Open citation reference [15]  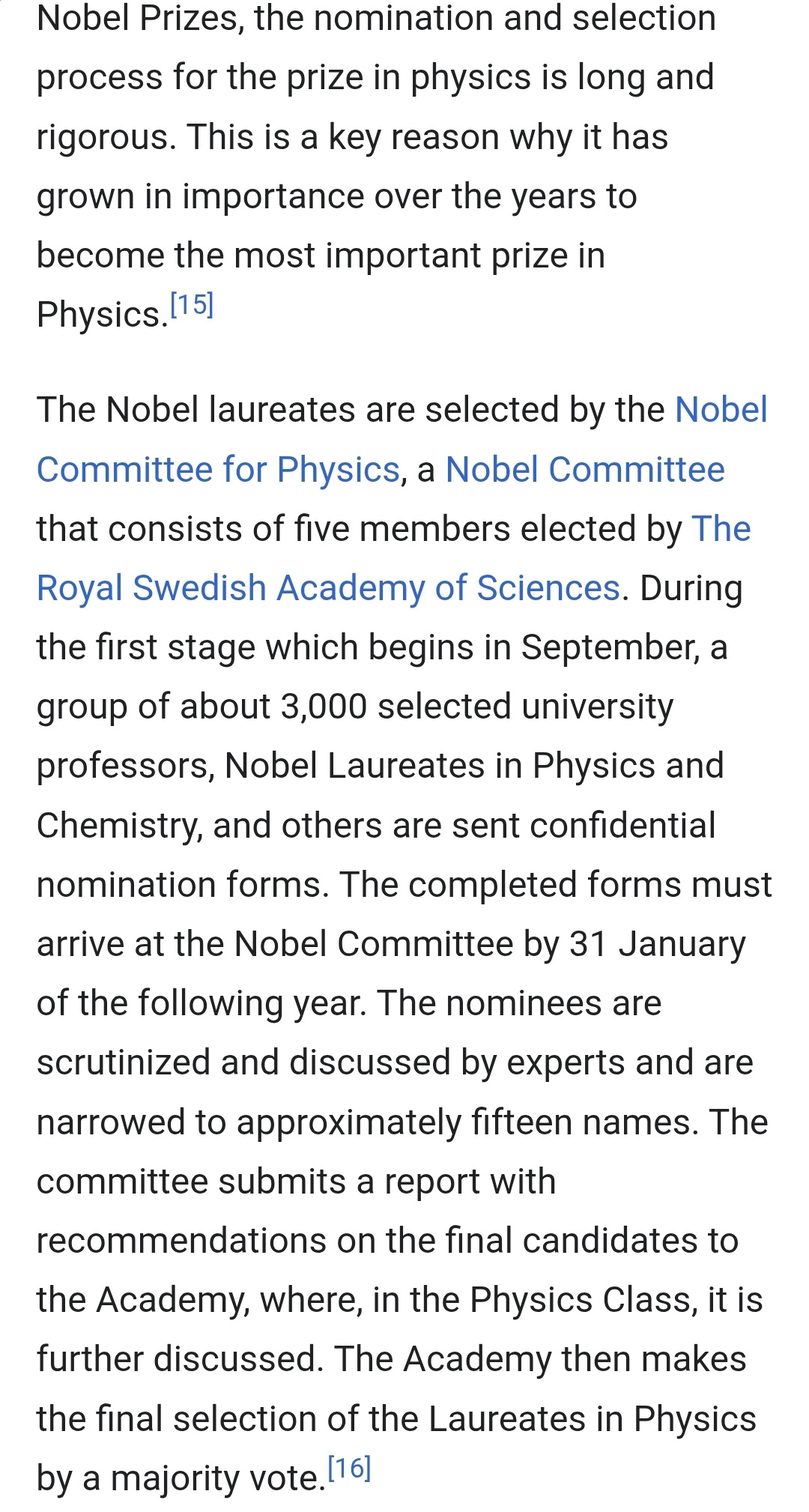(x=192, y=304)
